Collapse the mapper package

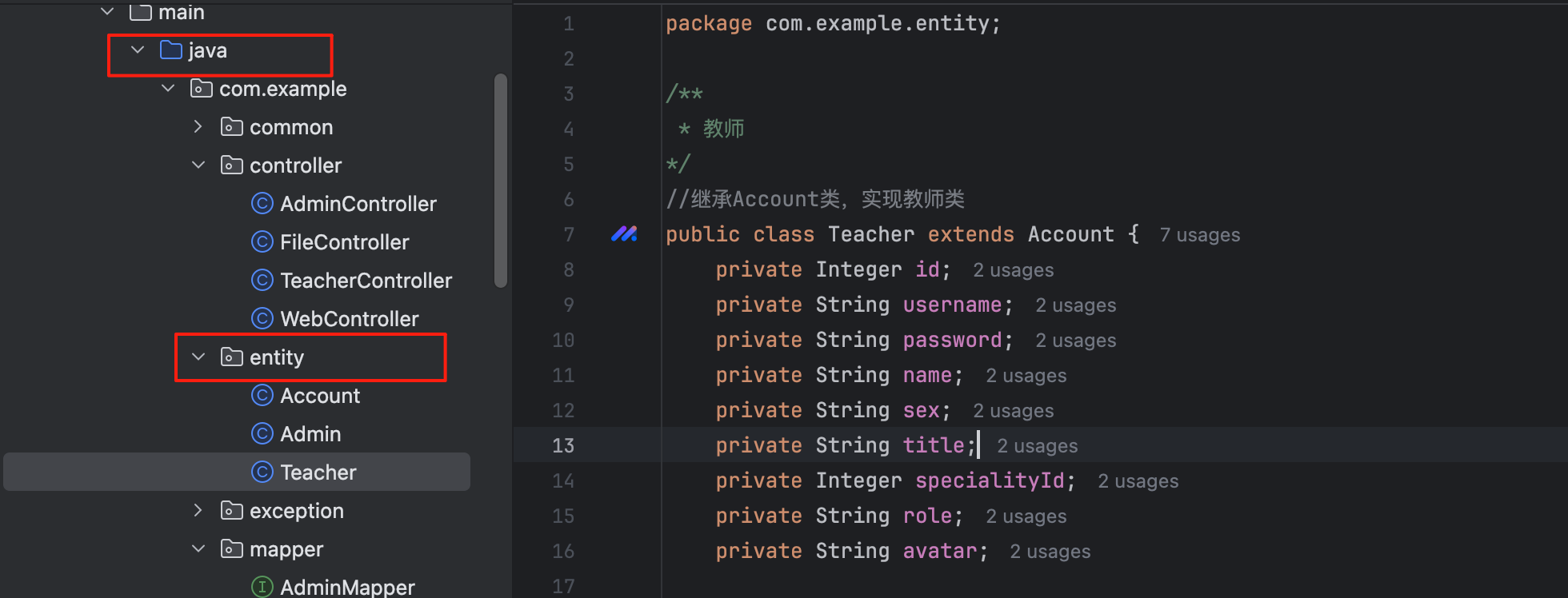coord(198,549)
